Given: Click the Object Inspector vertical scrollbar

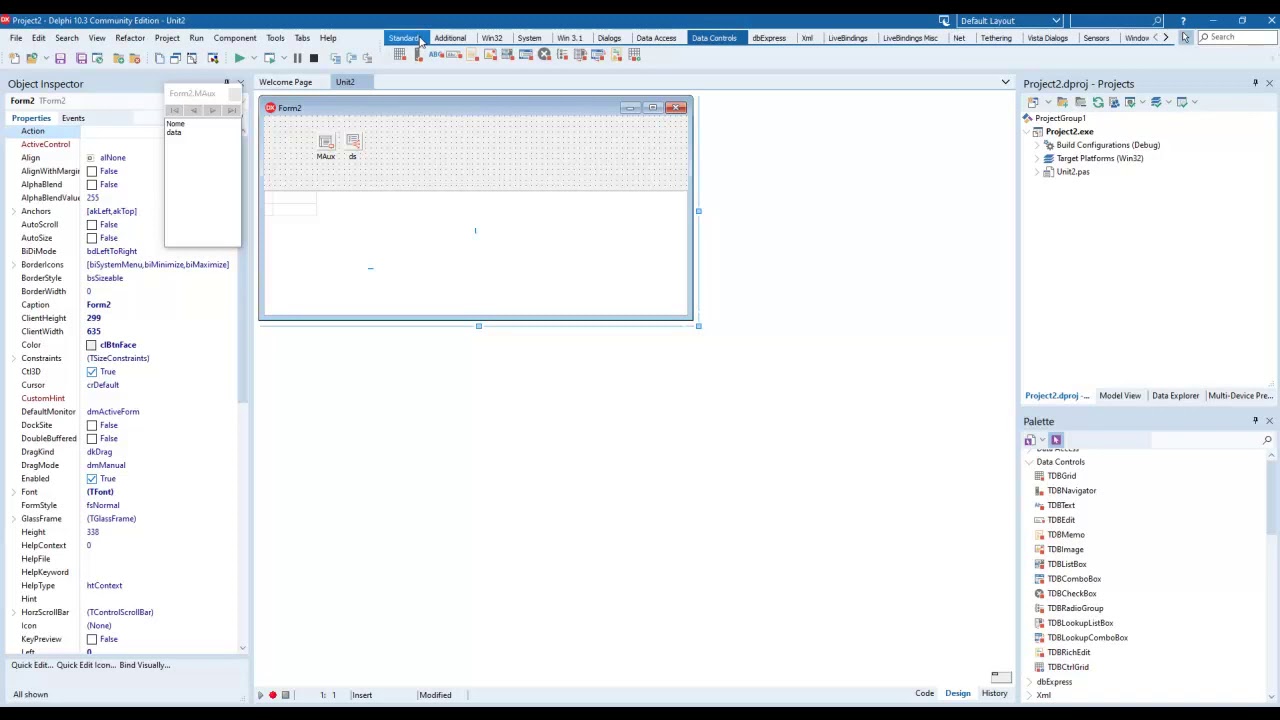Looking at the screenshot, I should [x=243, y=390].
